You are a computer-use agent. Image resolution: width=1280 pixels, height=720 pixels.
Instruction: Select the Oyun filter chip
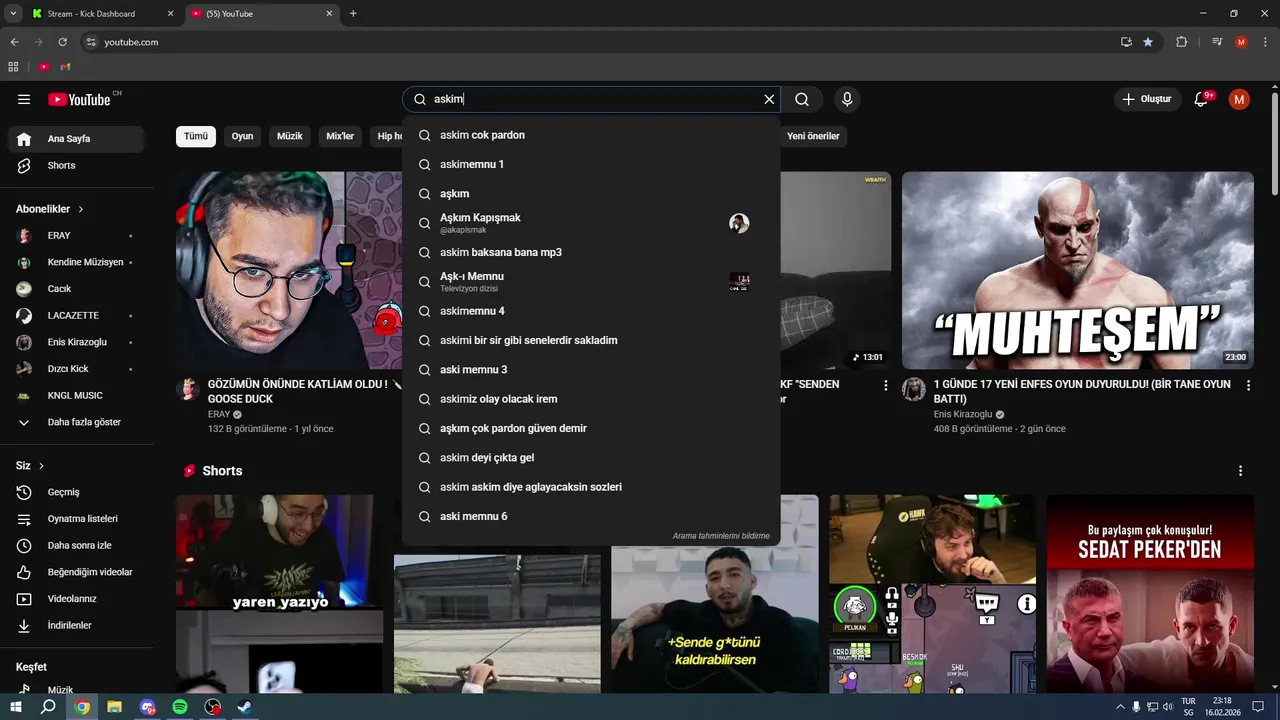[242, 136]
